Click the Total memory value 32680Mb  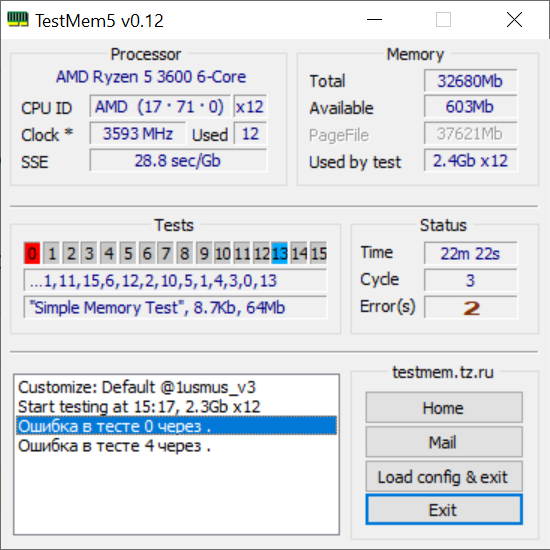click(x=470, y=80)
